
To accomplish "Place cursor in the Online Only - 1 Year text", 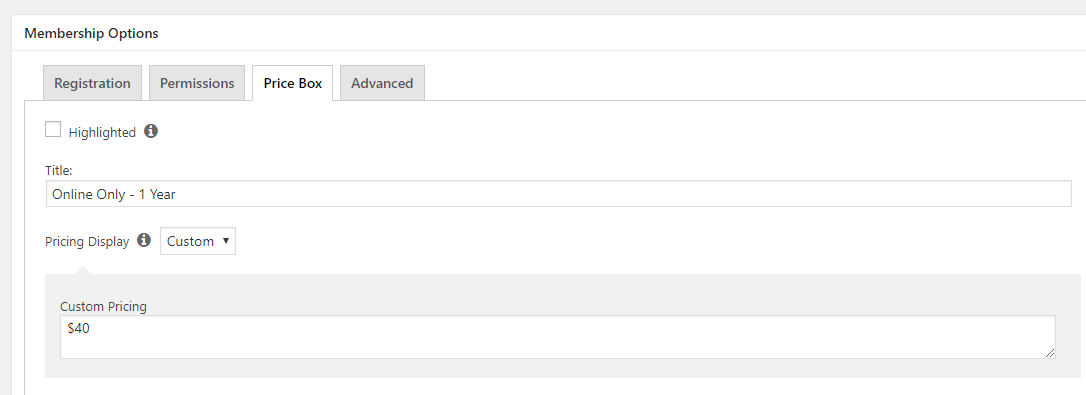I will [114, 195].
